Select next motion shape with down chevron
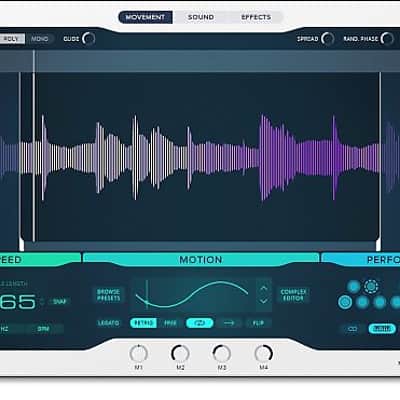Image resolution: width=400 pixels, height=400 pixels. (264, 301)
